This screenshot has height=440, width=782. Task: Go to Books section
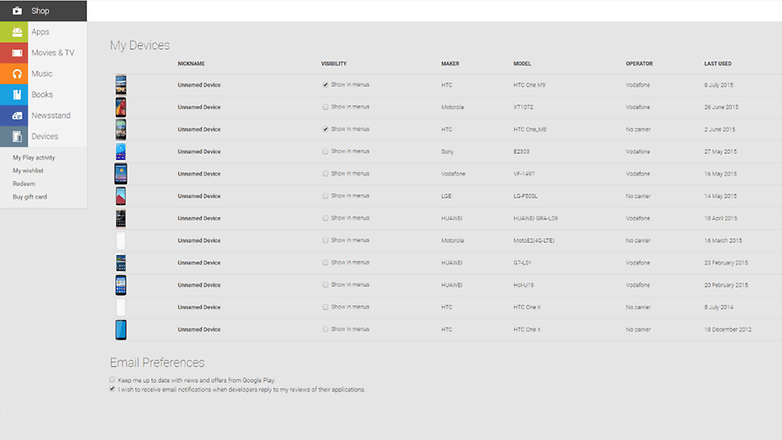tap(42, 95)
